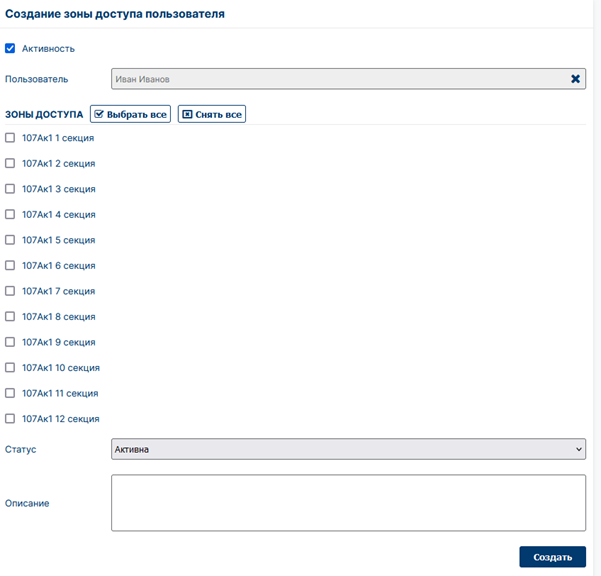Screen dimensions: 601x576
Task: Toggle the Активность checkbox
Action: [x=10, y=48]
